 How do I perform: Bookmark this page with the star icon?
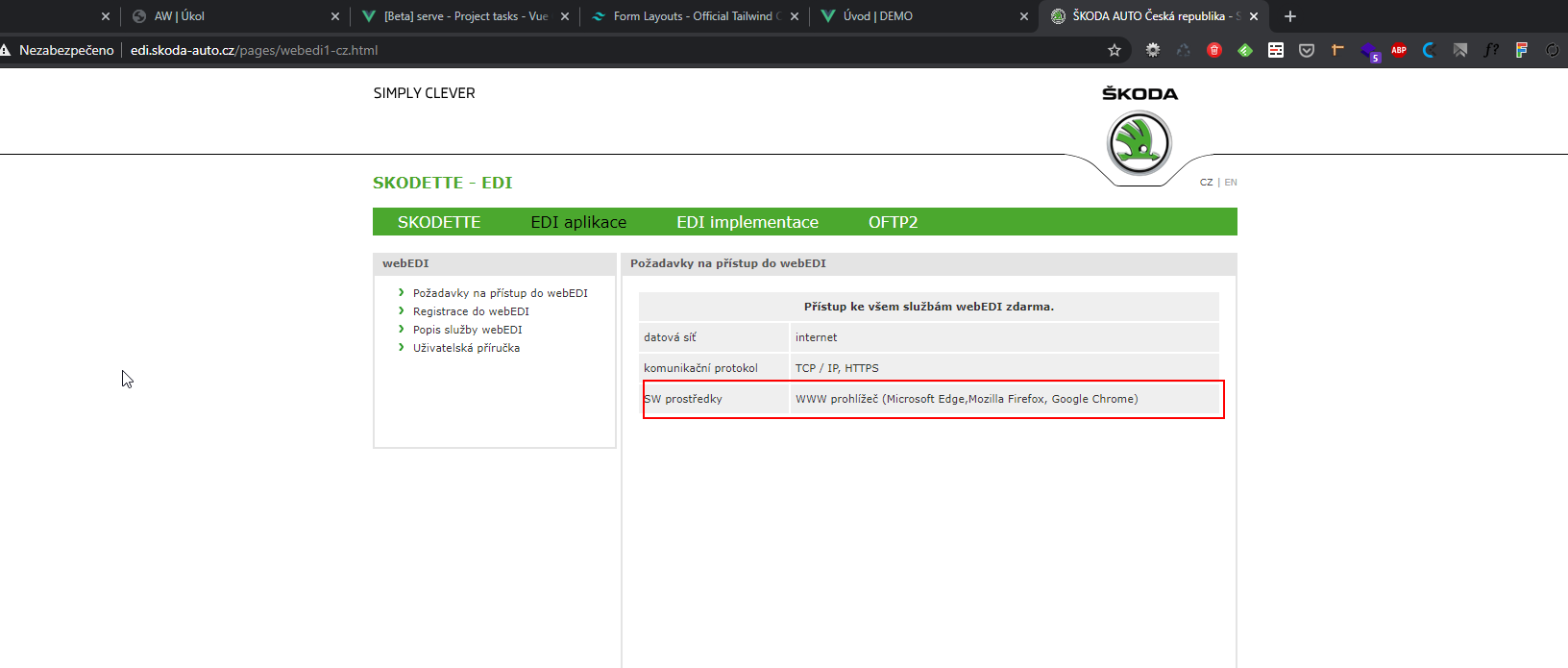click(1115, 50)
